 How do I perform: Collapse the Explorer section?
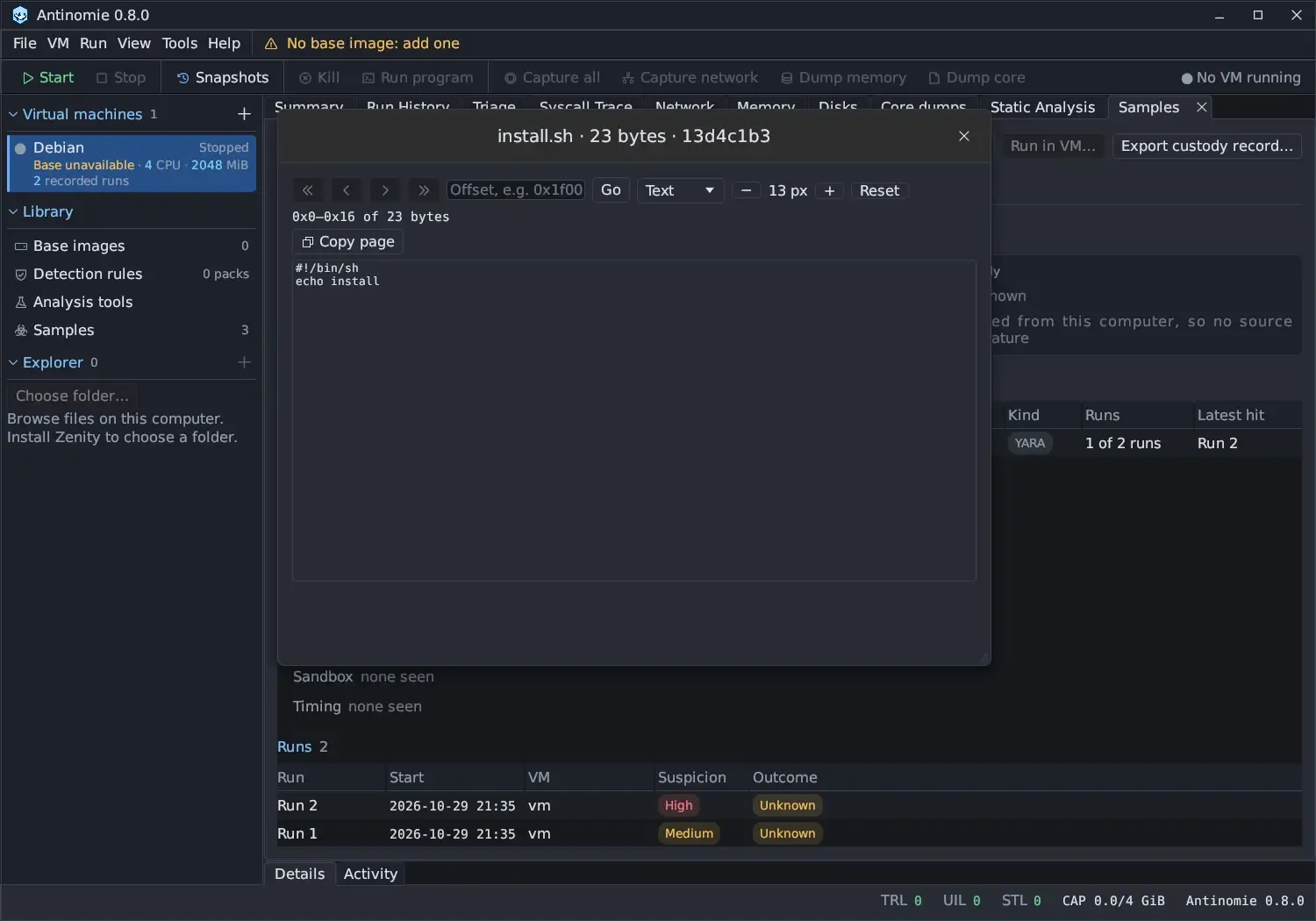13,362
